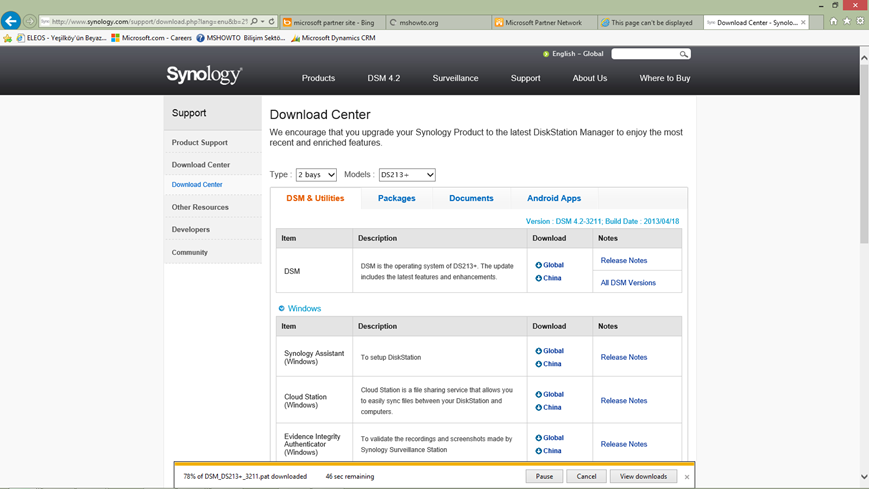The width and height of the screenshot is (869, 489).
Task: Open the browser home icon
Action: 834,21
